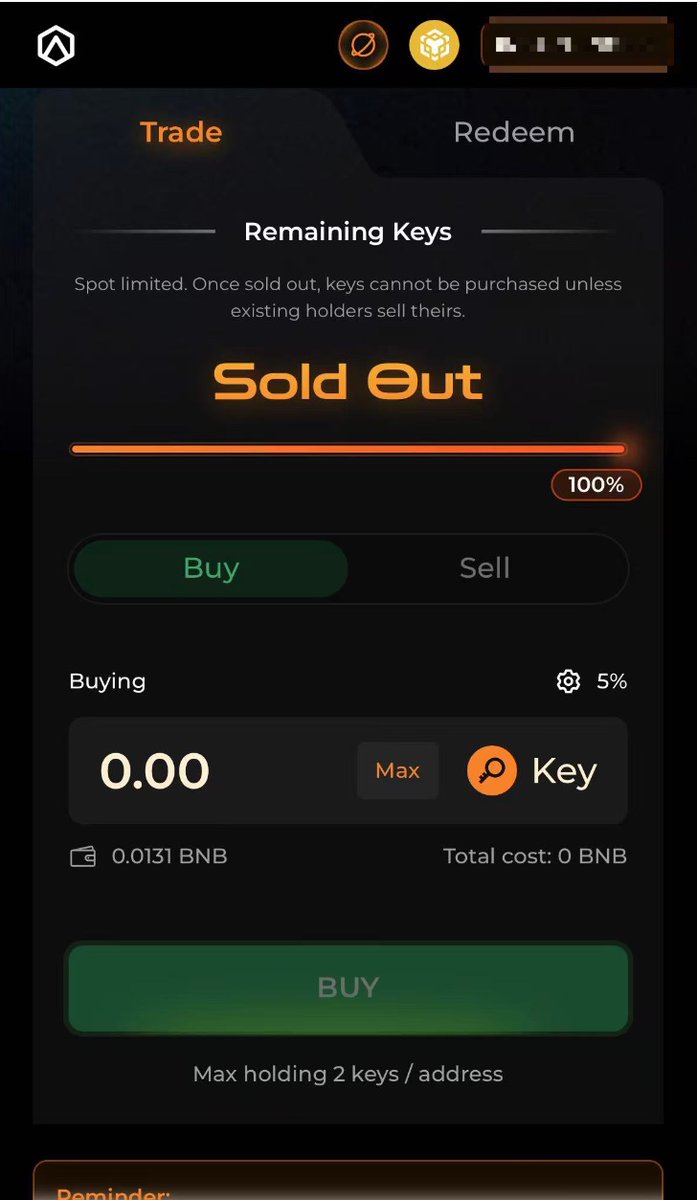The height and width of the screenshot is (1200, 697).
Task: Click the Max amount button
Action: click(398, 771)
